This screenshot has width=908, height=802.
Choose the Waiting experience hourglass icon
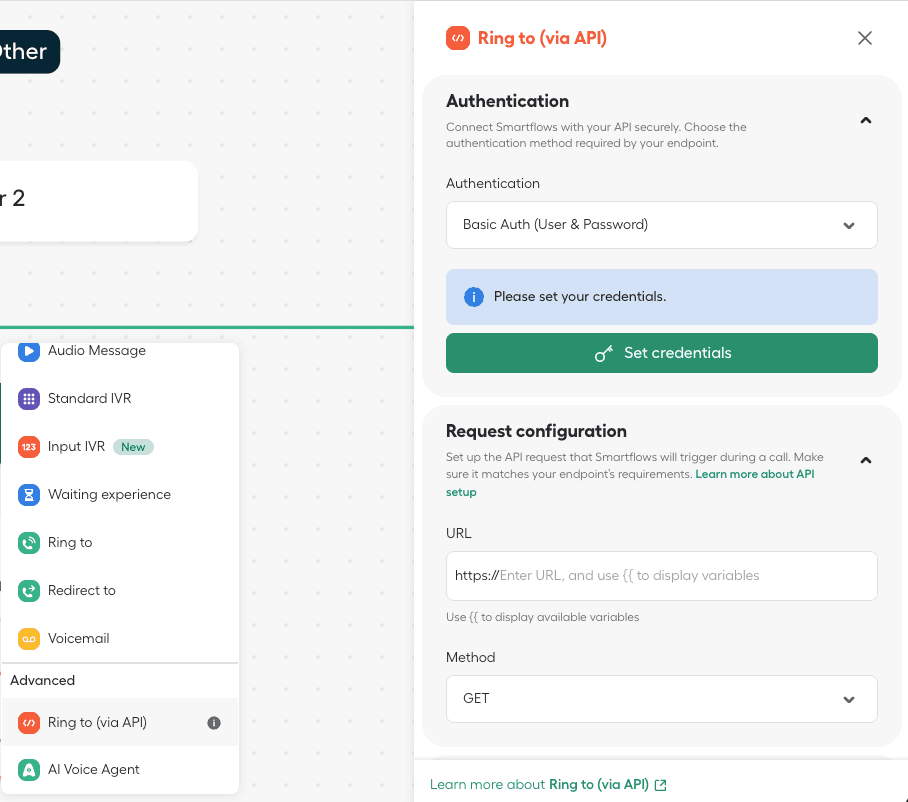29,495
